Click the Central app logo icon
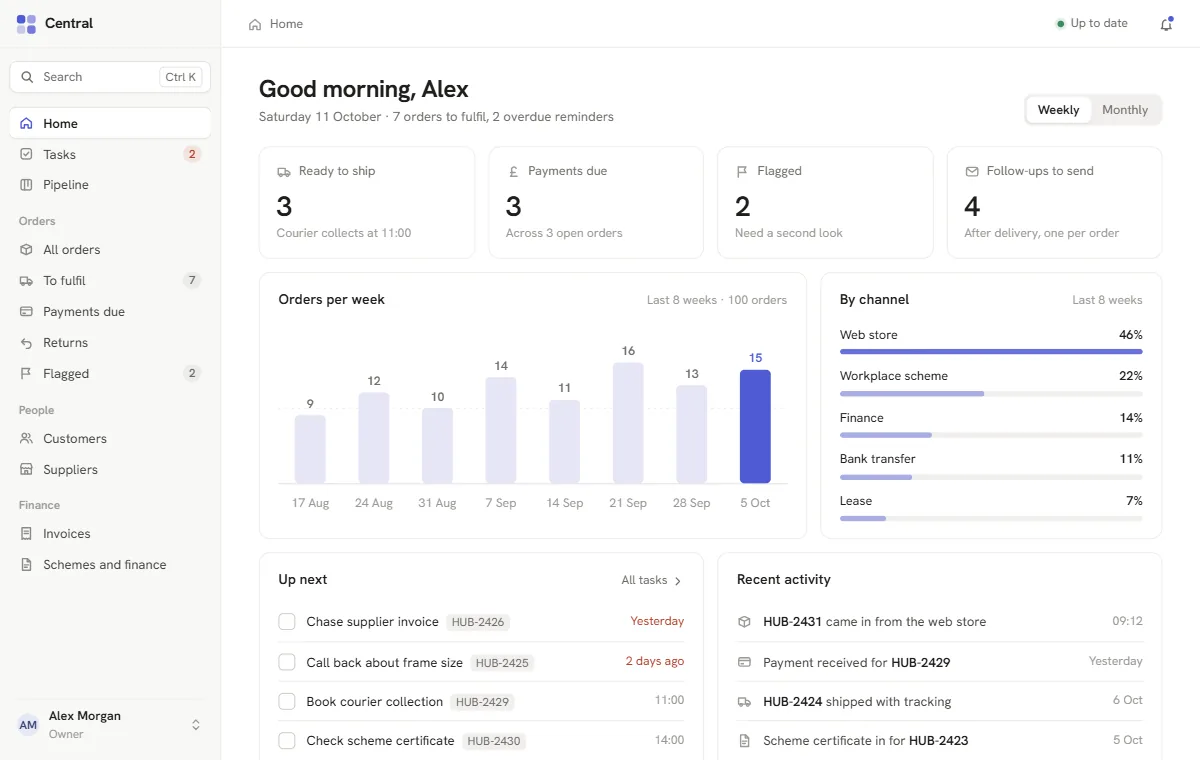This screenshot has height=760, width=1200. pos(27,24)
